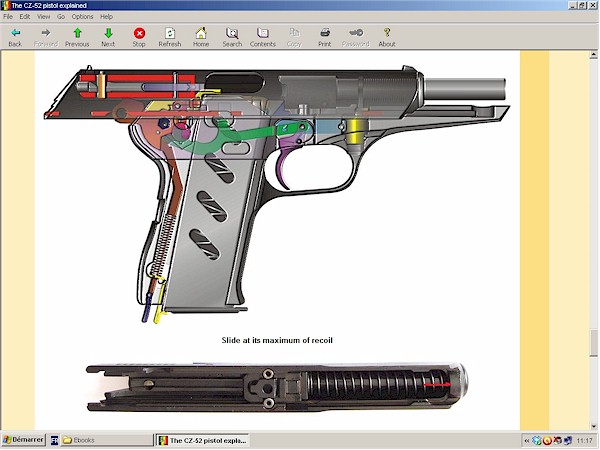Click the vertical scrollbar down arrow
Viewport: 600px width, 450px height.
[x=593, y=426]
